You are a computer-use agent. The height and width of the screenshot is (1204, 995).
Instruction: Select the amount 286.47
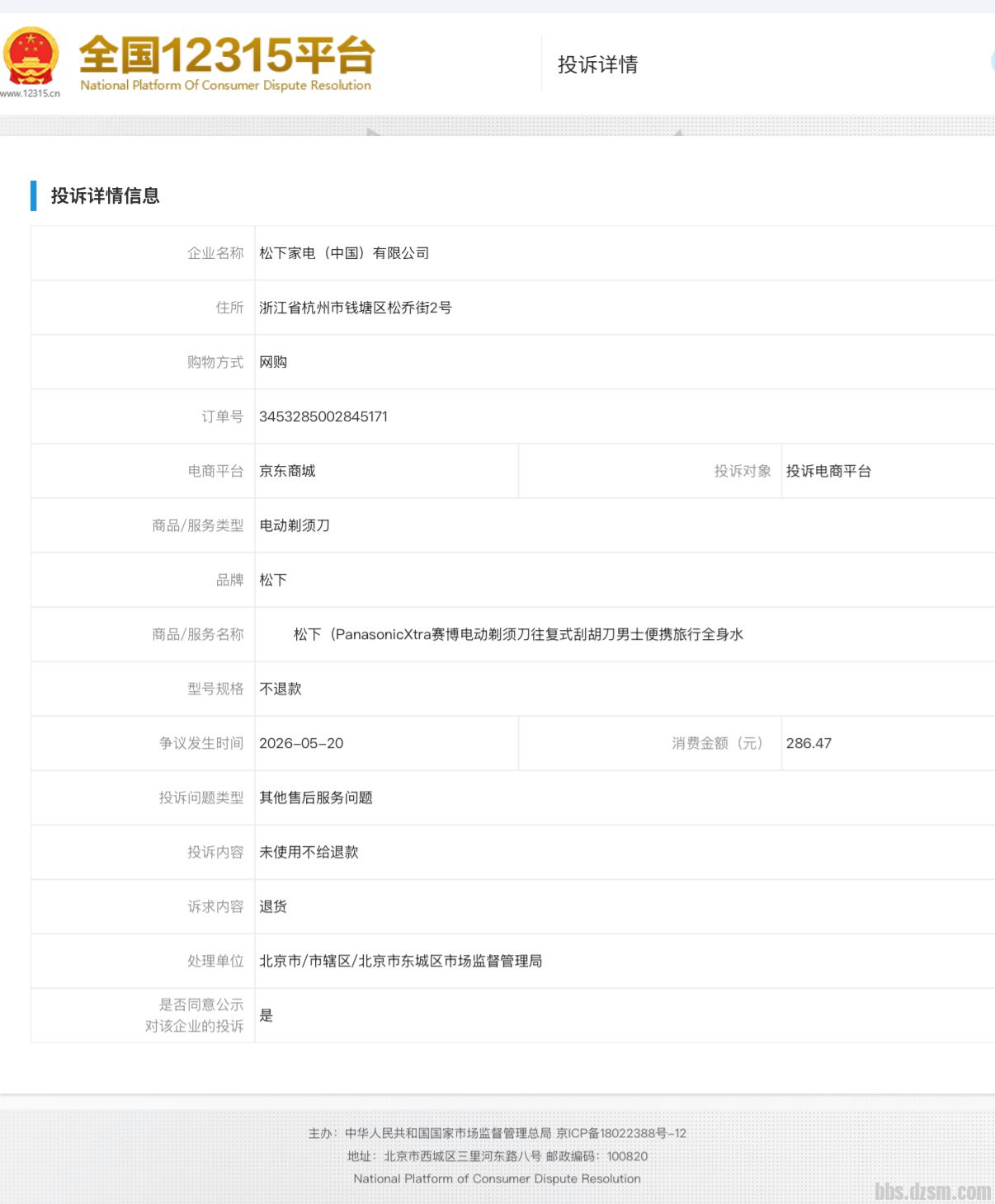[809, 743]
